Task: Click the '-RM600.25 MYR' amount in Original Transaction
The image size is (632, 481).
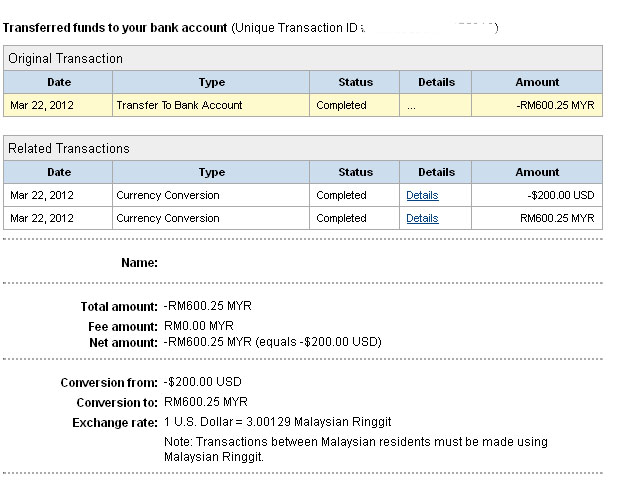Action: pyautogui.click(x=555, y=105)
